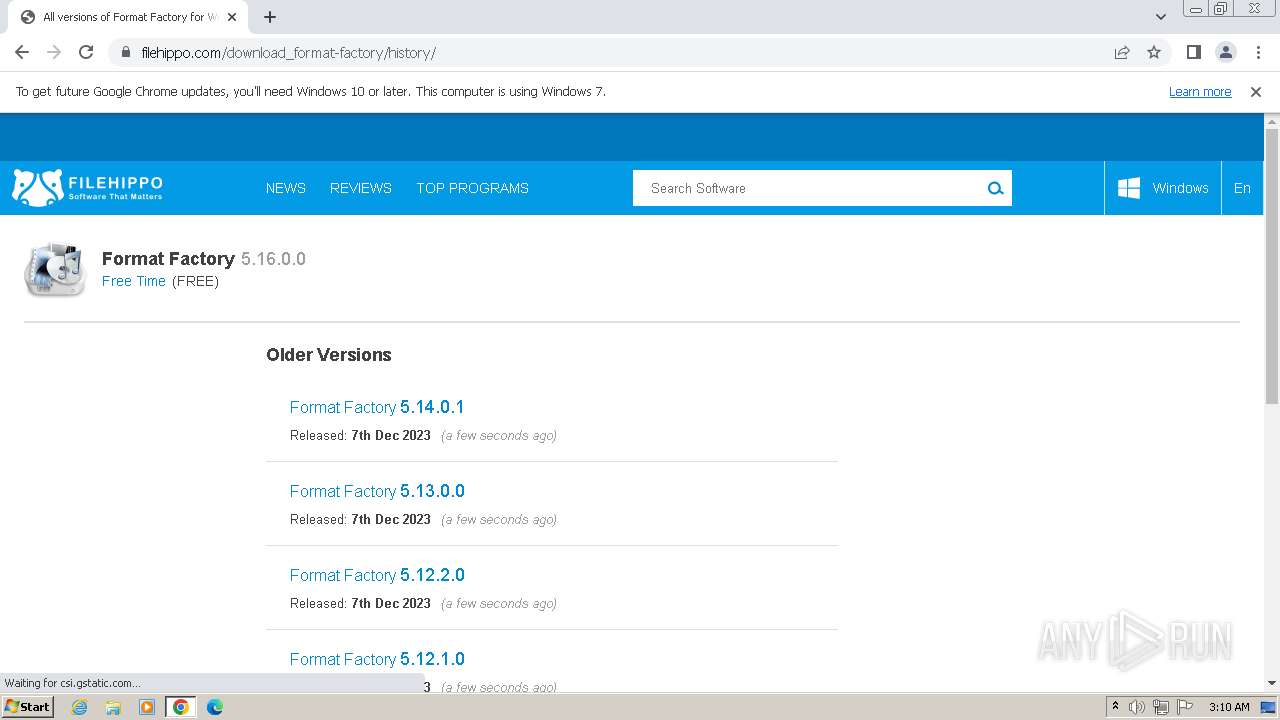
Task: Click the search magnifier icon
Action: pos(996,188)
